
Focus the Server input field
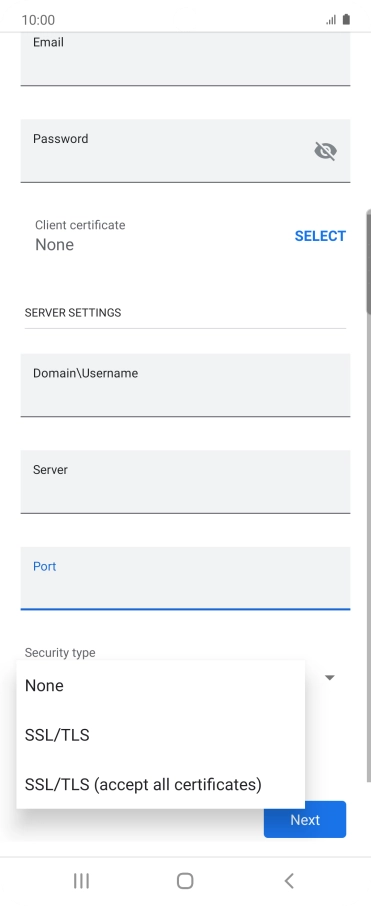(186, 481)
